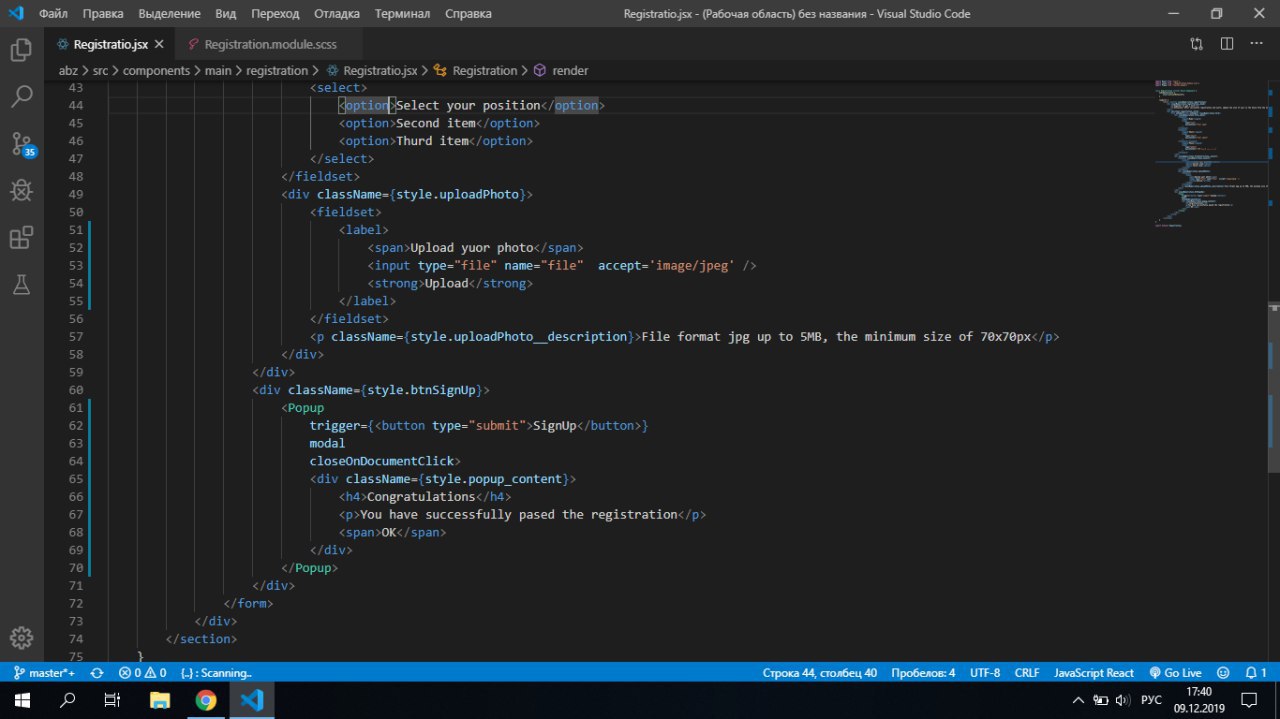Open the editor More Actions ellipsis
Image resolution: width=1280 pixels, height=719 pixels.
click(1256, 44)
